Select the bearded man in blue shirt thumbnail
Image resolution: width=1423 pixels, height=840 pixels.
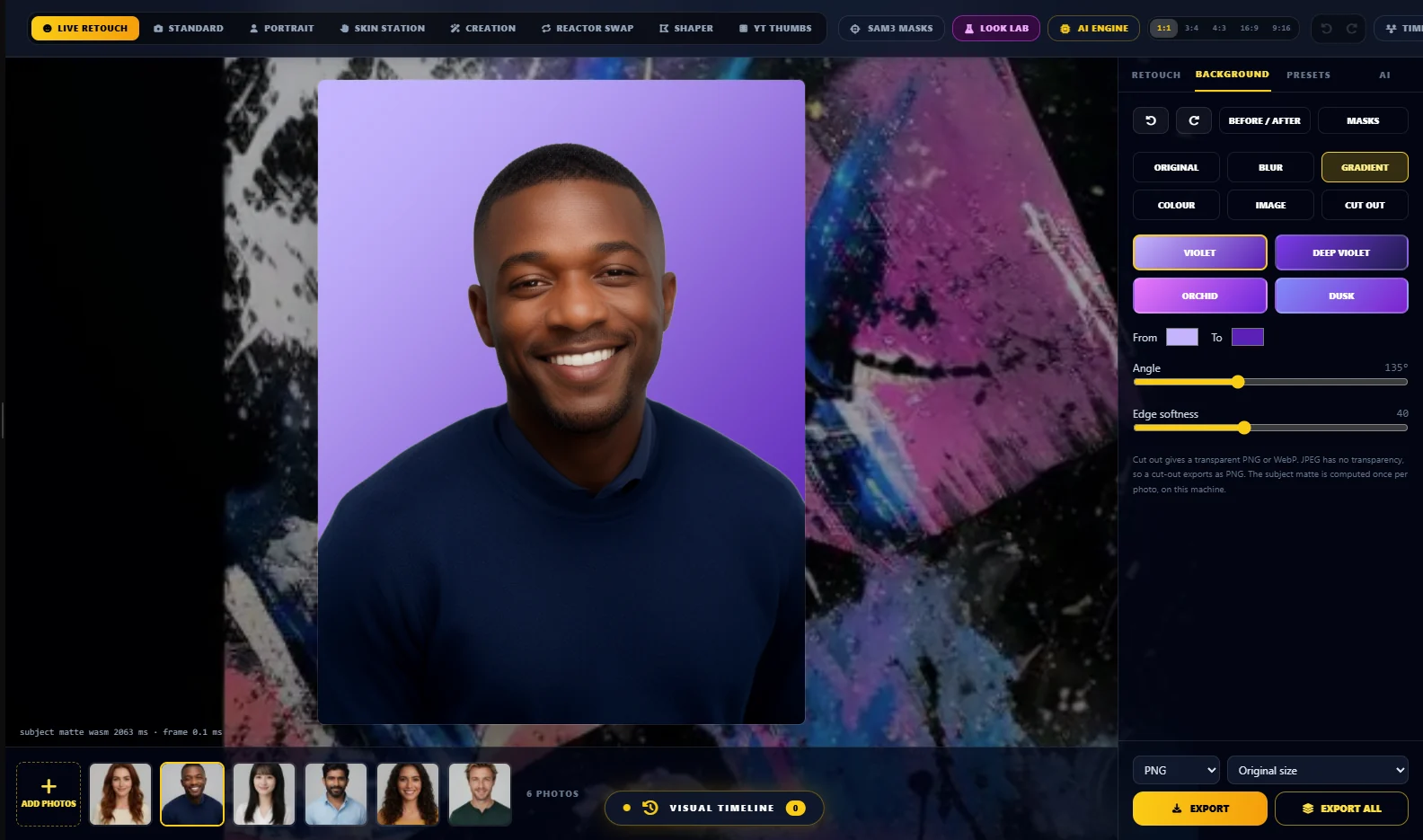(336, 794)
